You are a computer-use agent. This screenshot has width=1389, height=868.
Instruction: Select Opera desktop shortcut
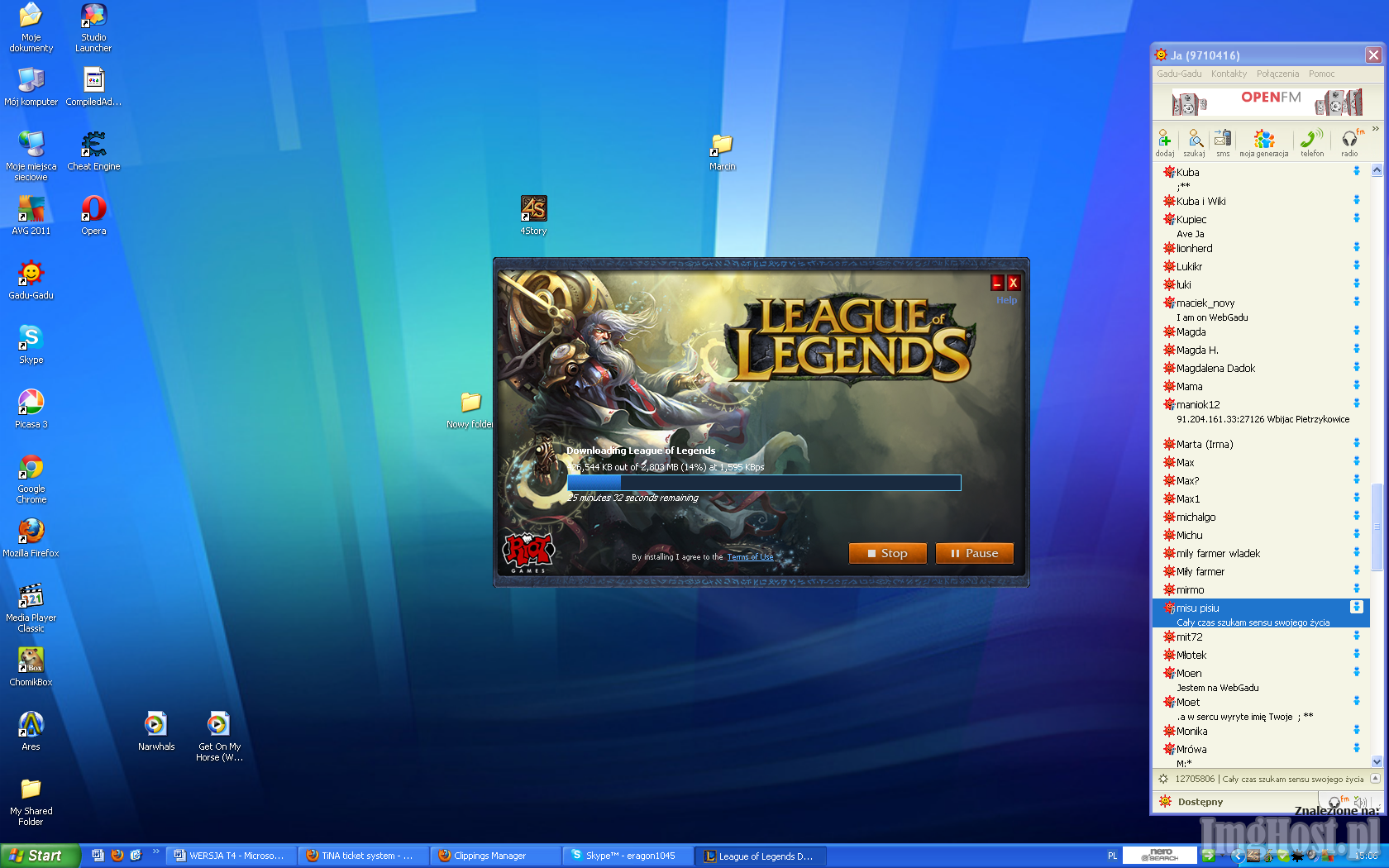(x=93, y=216)
